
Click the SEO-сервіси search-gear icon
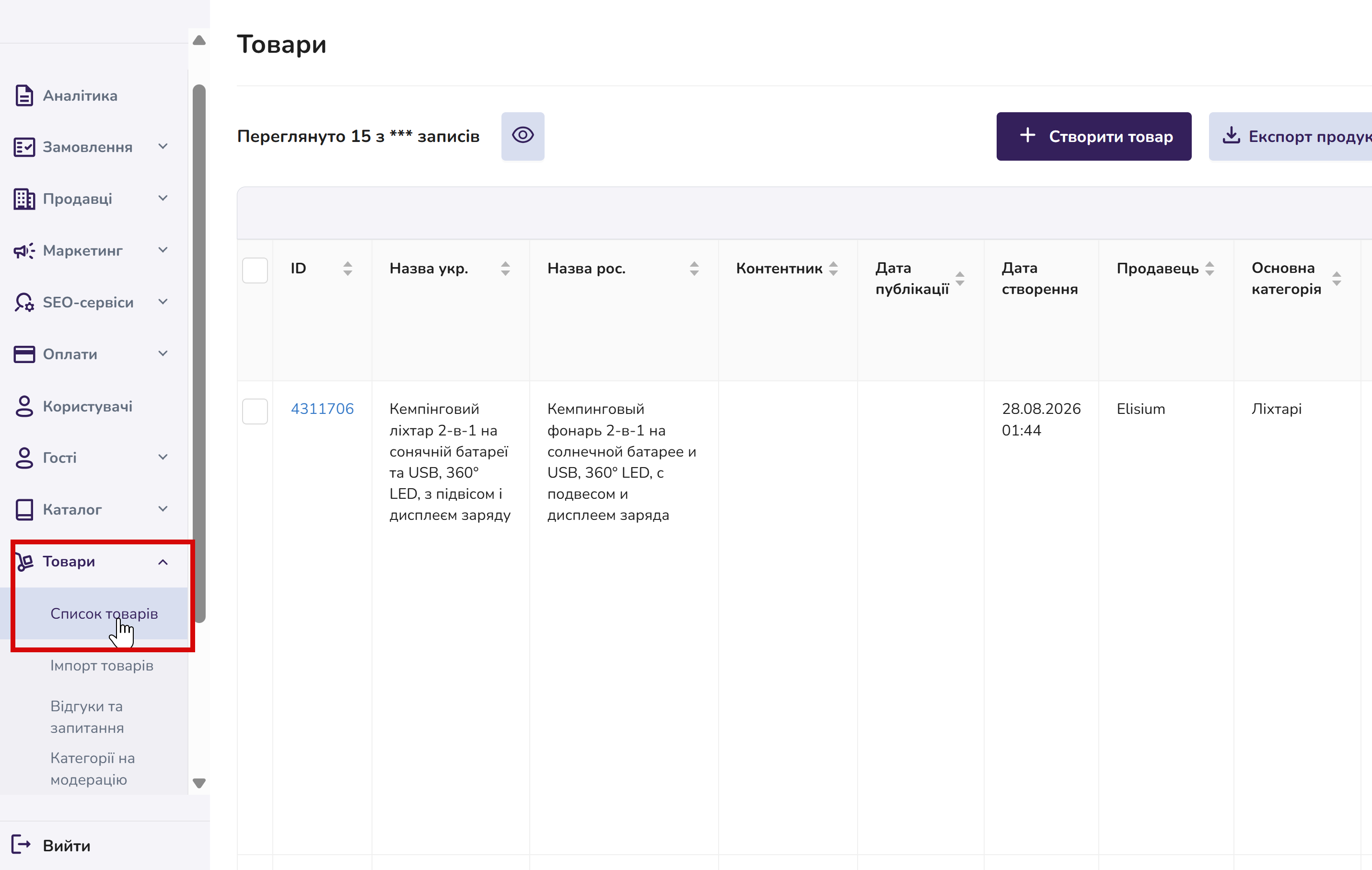pyautogui.click(x=24, y=303)
